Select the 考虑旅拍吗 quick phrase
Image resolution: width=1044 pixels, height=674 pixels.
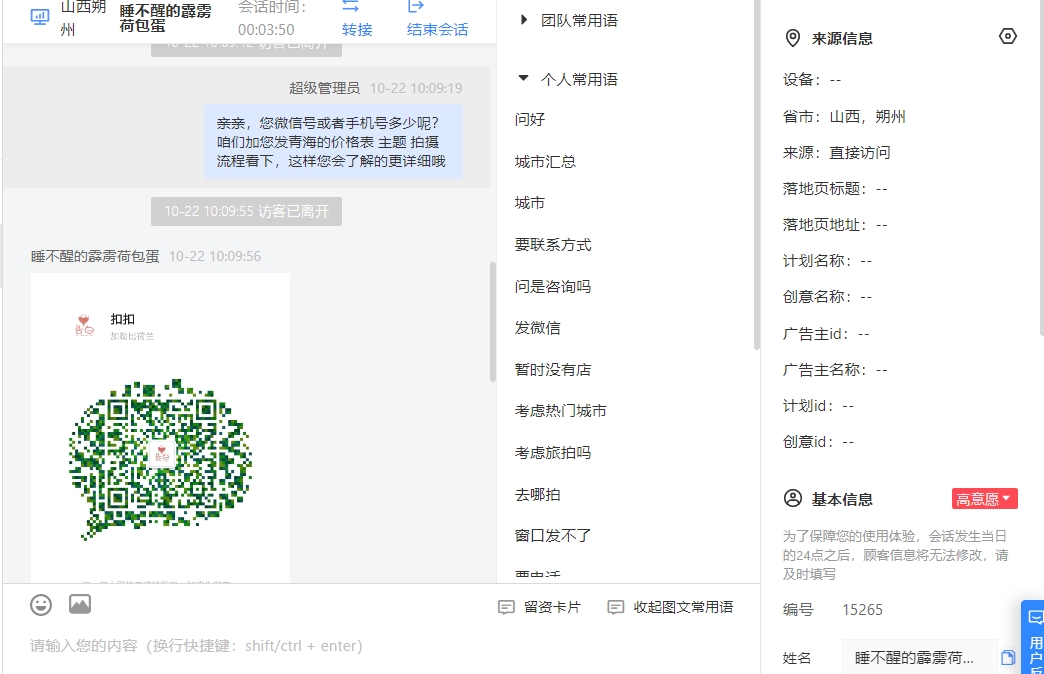[x=553, y=453]
